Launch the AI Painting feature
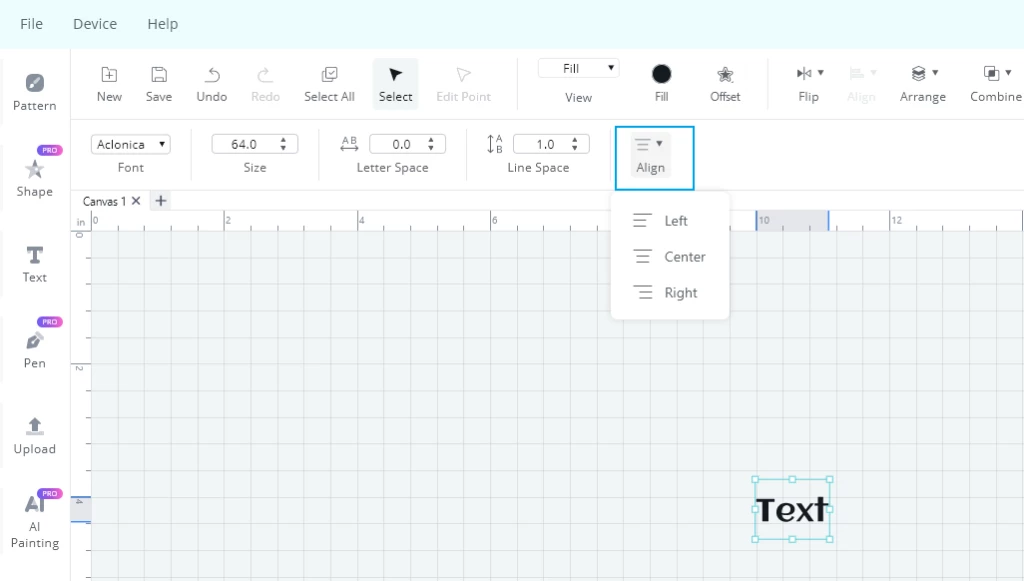The image size is (1024, 581). [x=35, y=521]
